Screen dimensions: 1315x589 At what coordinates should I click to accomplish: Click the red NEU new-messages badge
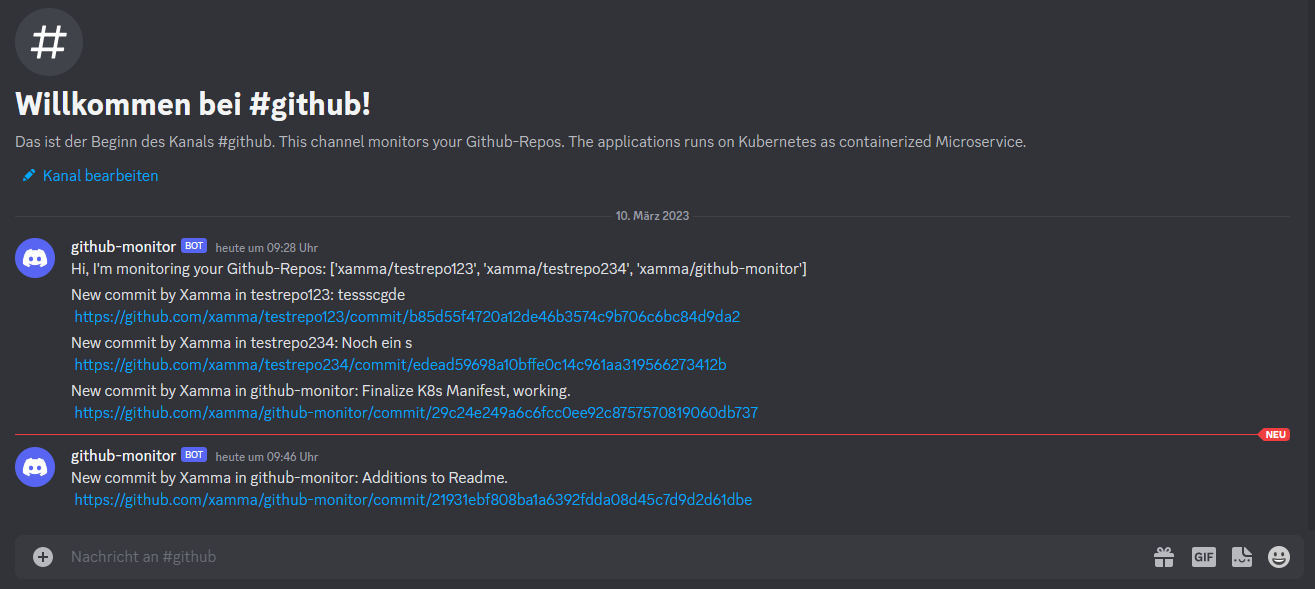pos(1274,435)
